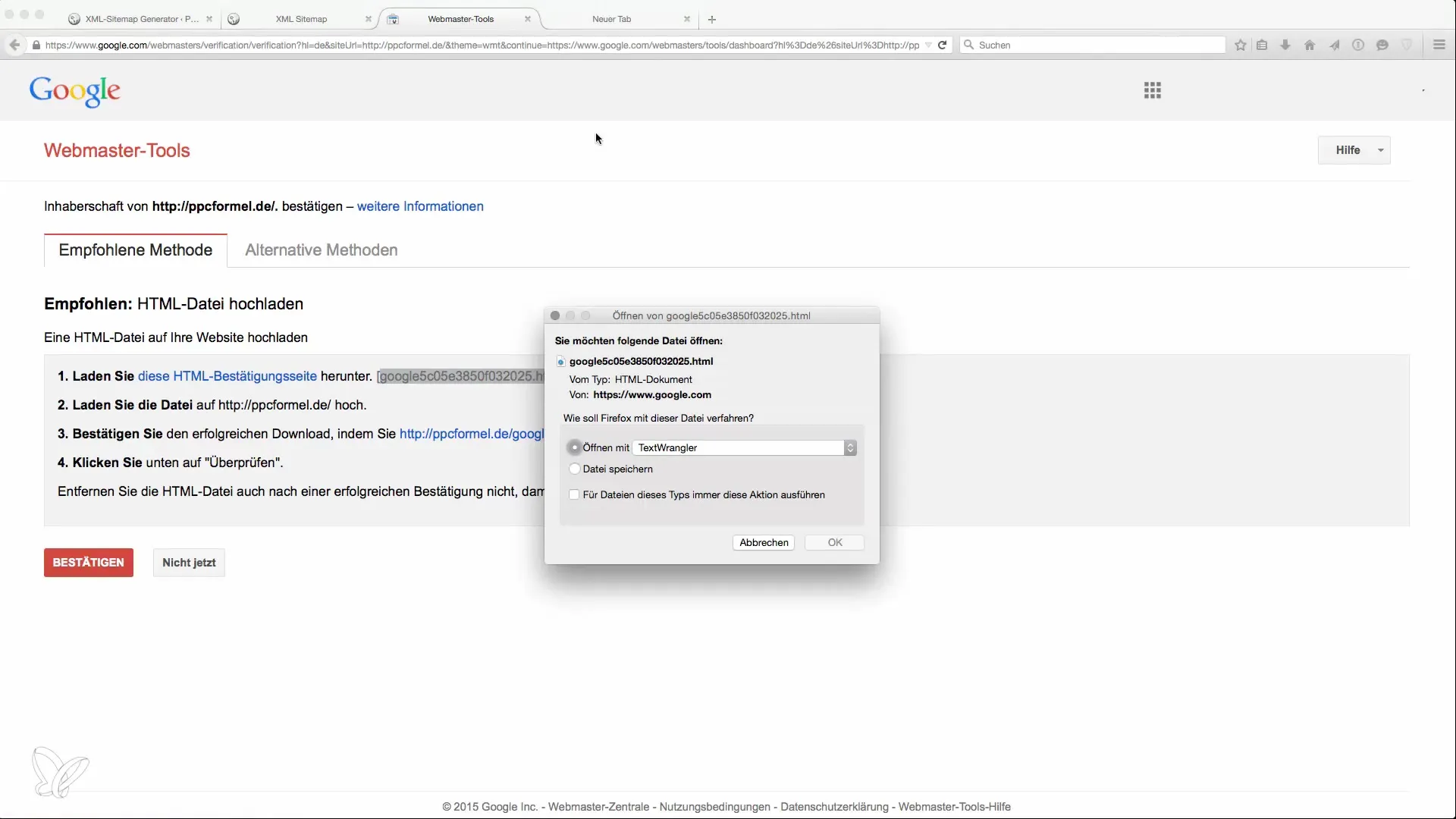Click the Google logo
This screenshot has width=1456, height=819.
click(x=74, y=92)
